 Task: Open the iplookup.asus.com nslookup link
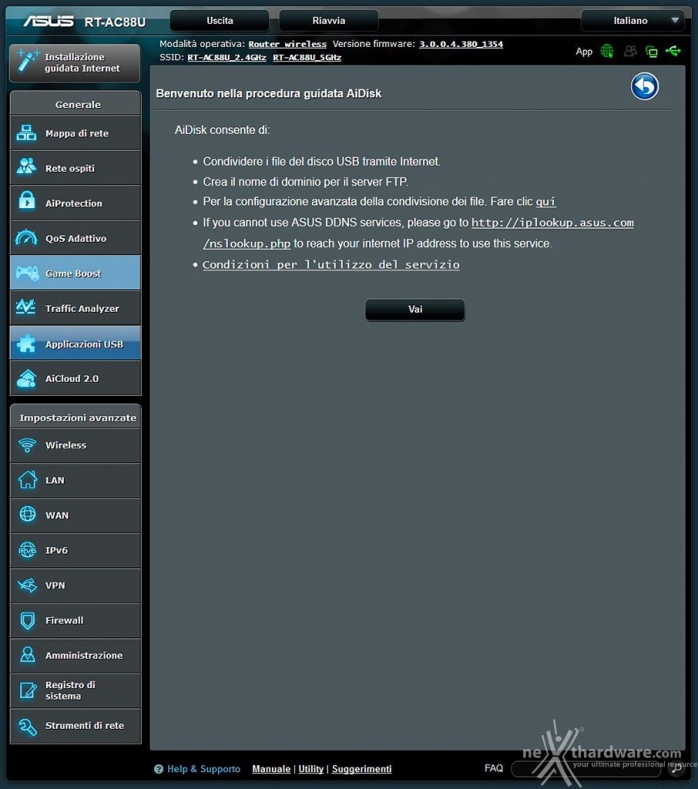point(552,222)
